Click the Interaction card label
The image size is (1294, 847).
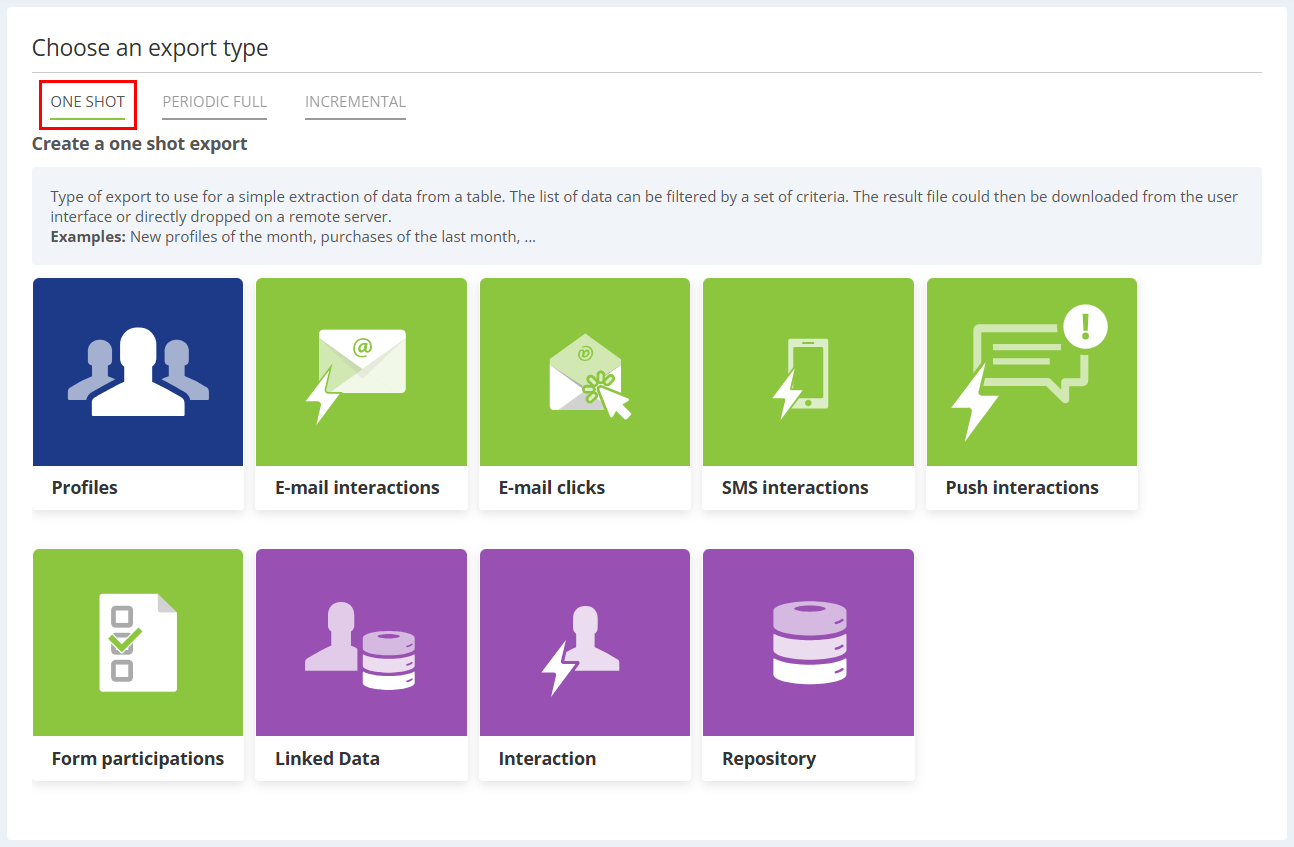click(547, 759)
